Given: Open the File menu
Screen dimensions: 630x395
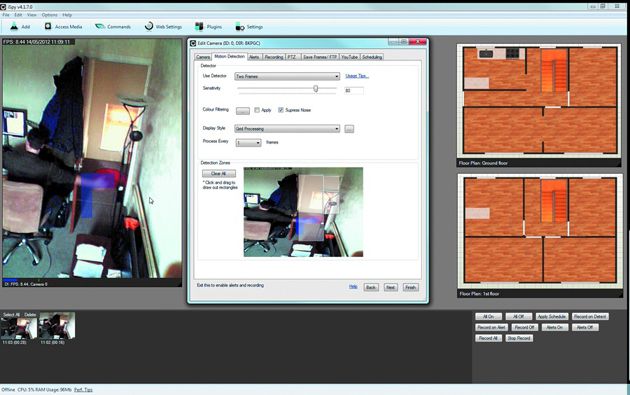Looking at the screenshot, I should tap(6, 15).
